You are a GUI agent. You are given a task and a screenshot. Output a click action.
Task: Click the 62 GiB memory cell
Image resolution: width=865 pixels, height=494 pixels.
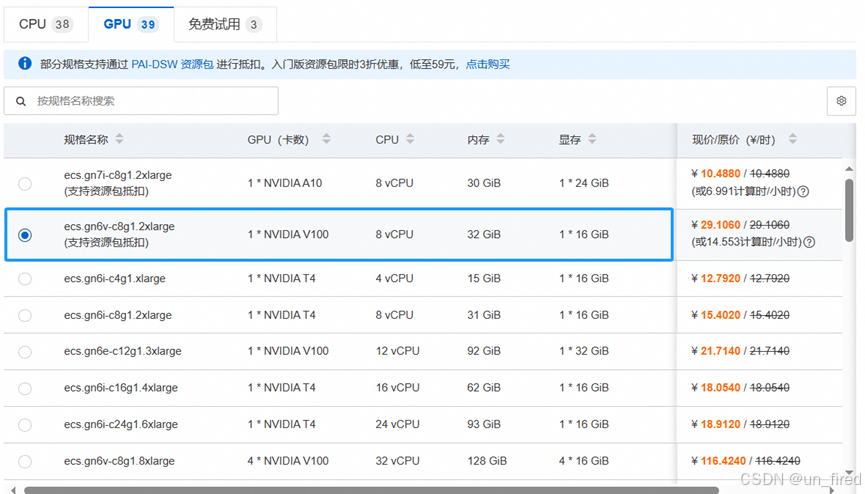484,388
